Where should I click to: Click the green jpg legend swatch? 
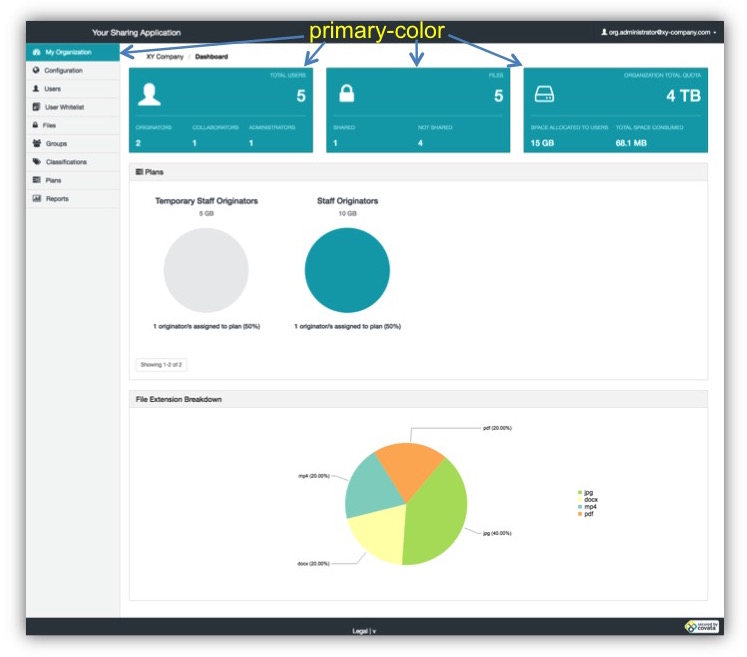[x=580, y=493]
